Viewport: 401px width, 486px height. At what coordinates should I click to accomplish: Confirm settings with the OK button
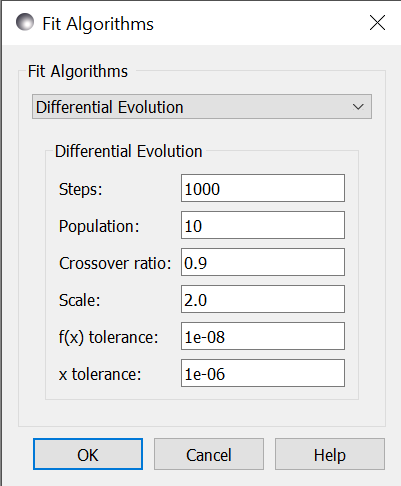88,454
